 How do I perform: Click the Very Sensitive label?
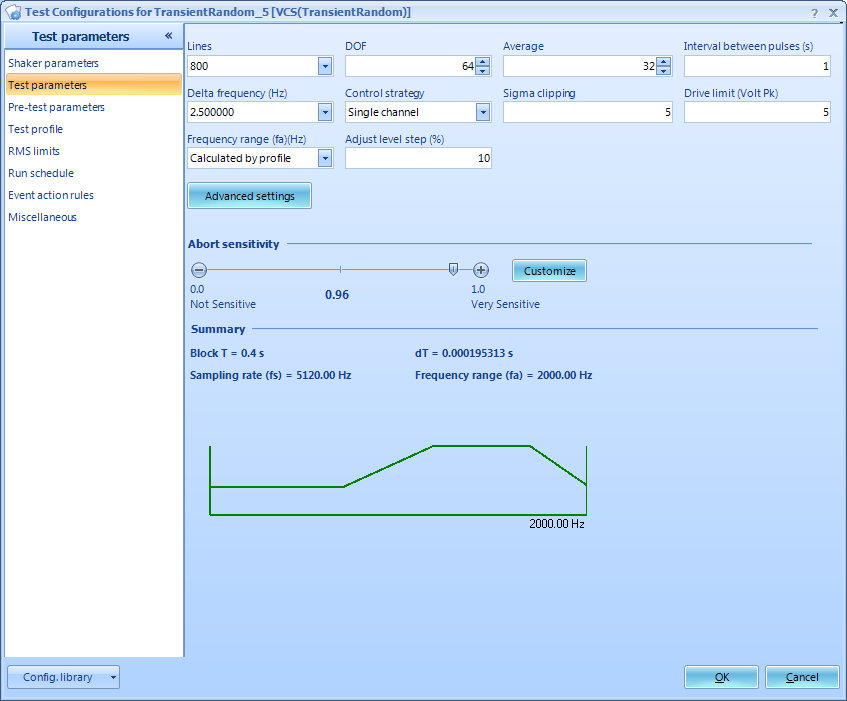pyautogui.click(x=505, y=305)
